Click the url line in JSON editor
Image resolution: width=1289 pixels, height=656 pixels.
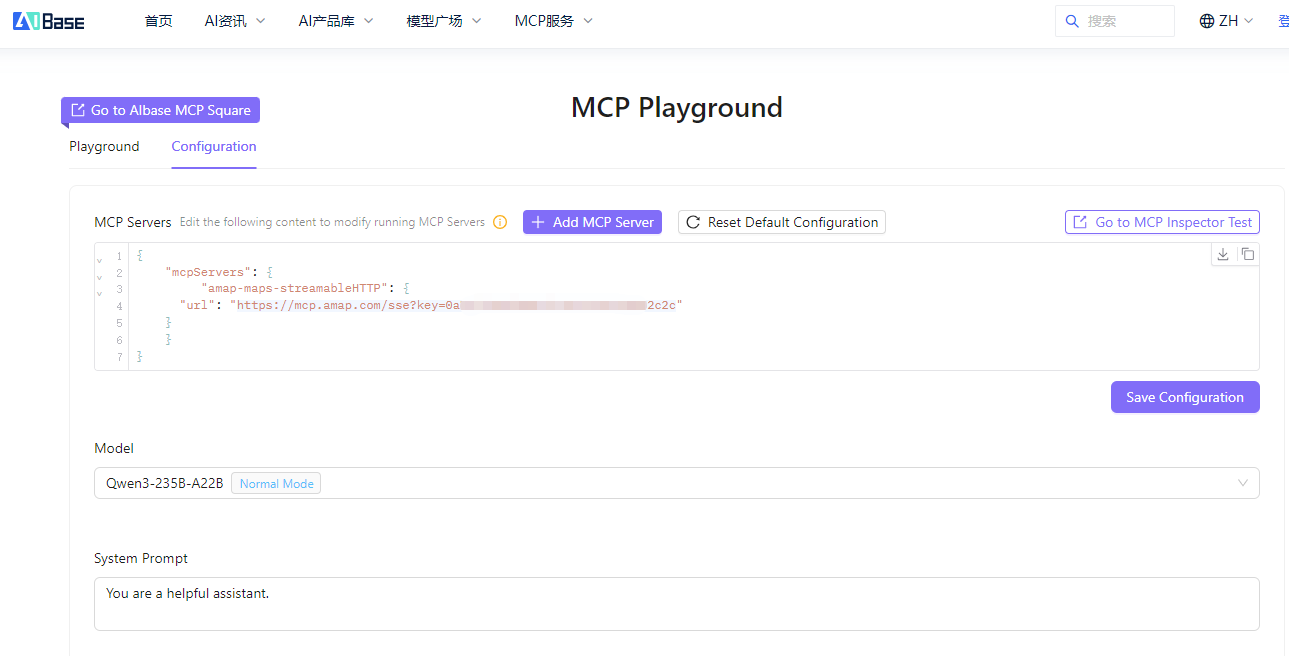click(x=431, y=306)
